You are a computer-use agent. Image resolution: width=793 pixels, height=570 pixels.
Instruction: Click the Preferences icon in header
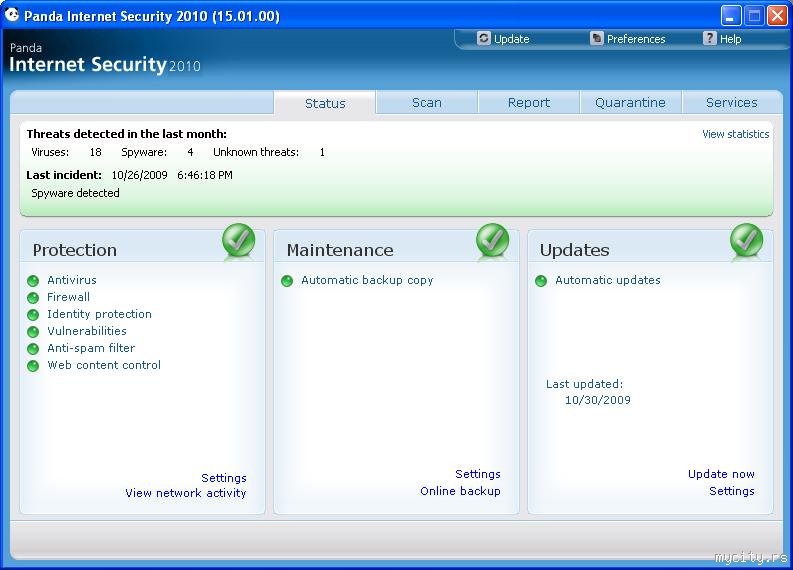pyautogui.click(x=597, y=38)
